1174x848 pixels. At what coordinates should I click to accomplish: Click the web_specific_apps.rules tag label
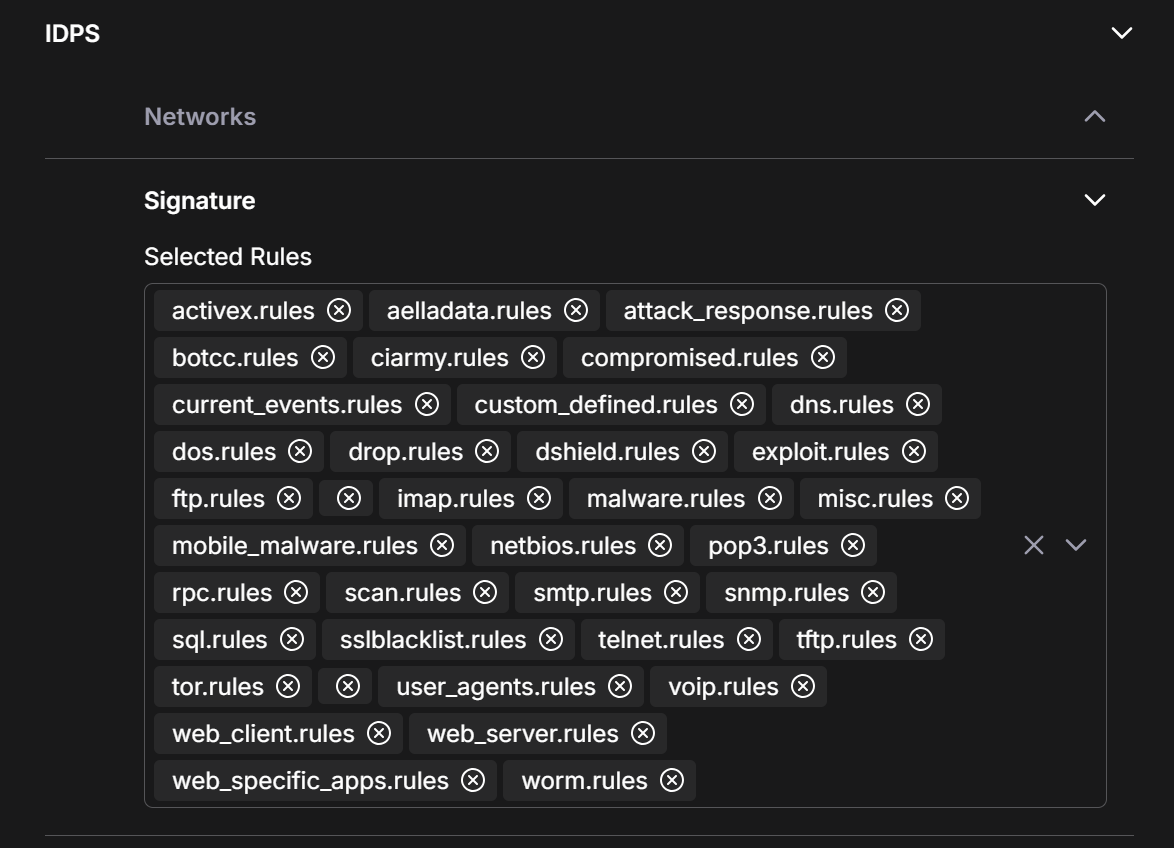[310, 781]
